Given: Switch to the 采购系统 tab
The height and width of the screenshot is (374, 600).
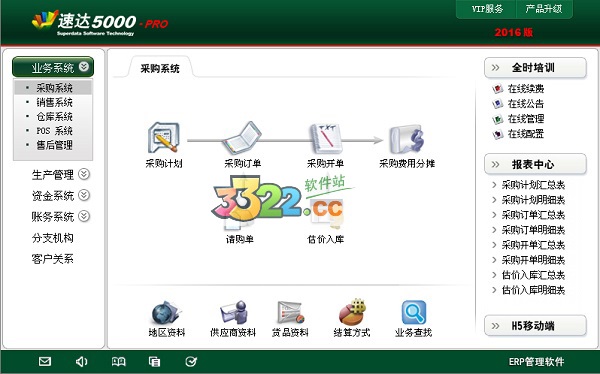Looking at the screenshot, I should 160,69.
